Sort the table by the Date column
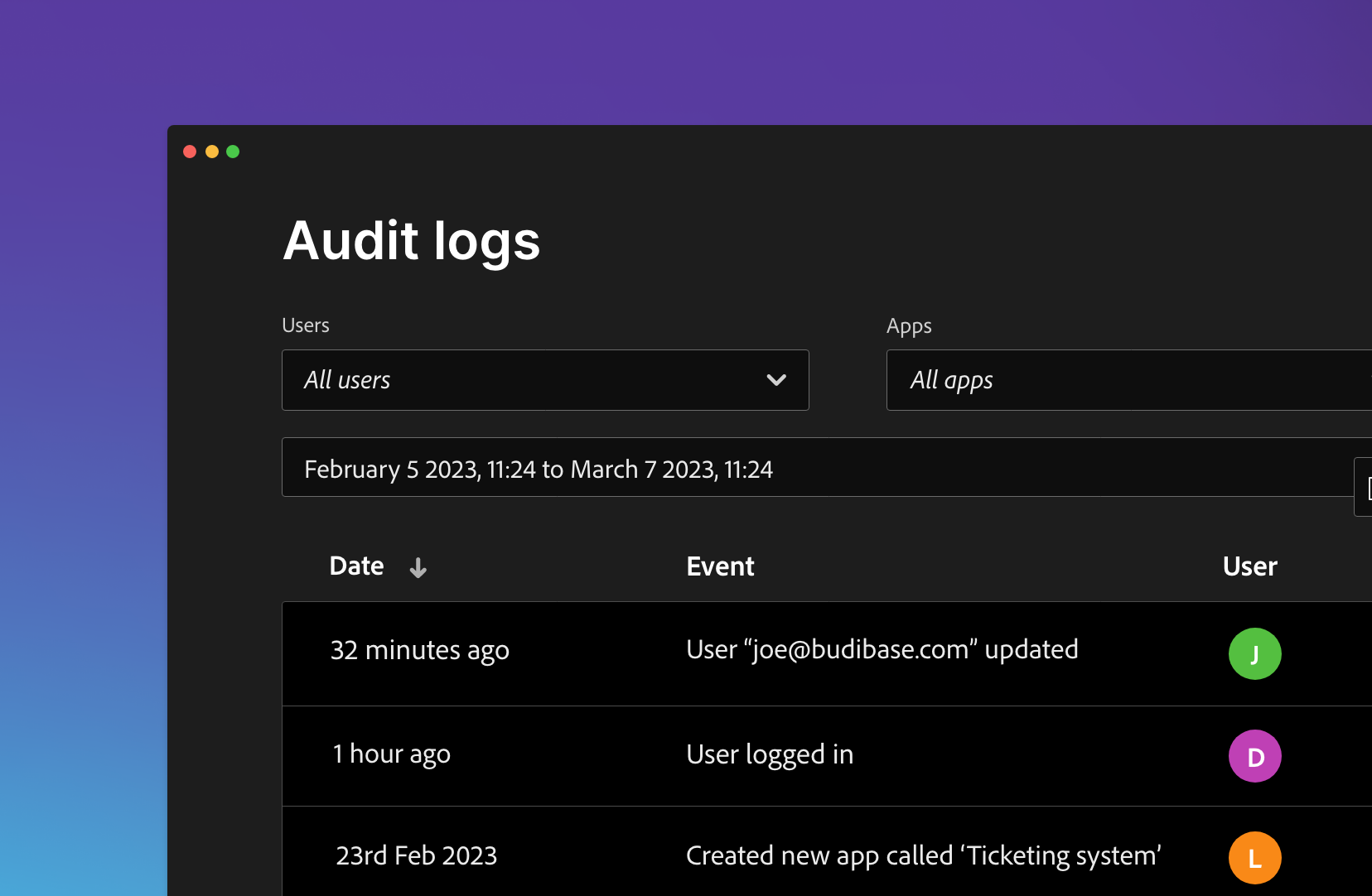This screenshot has height=896, width=1372. tap(356, 566)
